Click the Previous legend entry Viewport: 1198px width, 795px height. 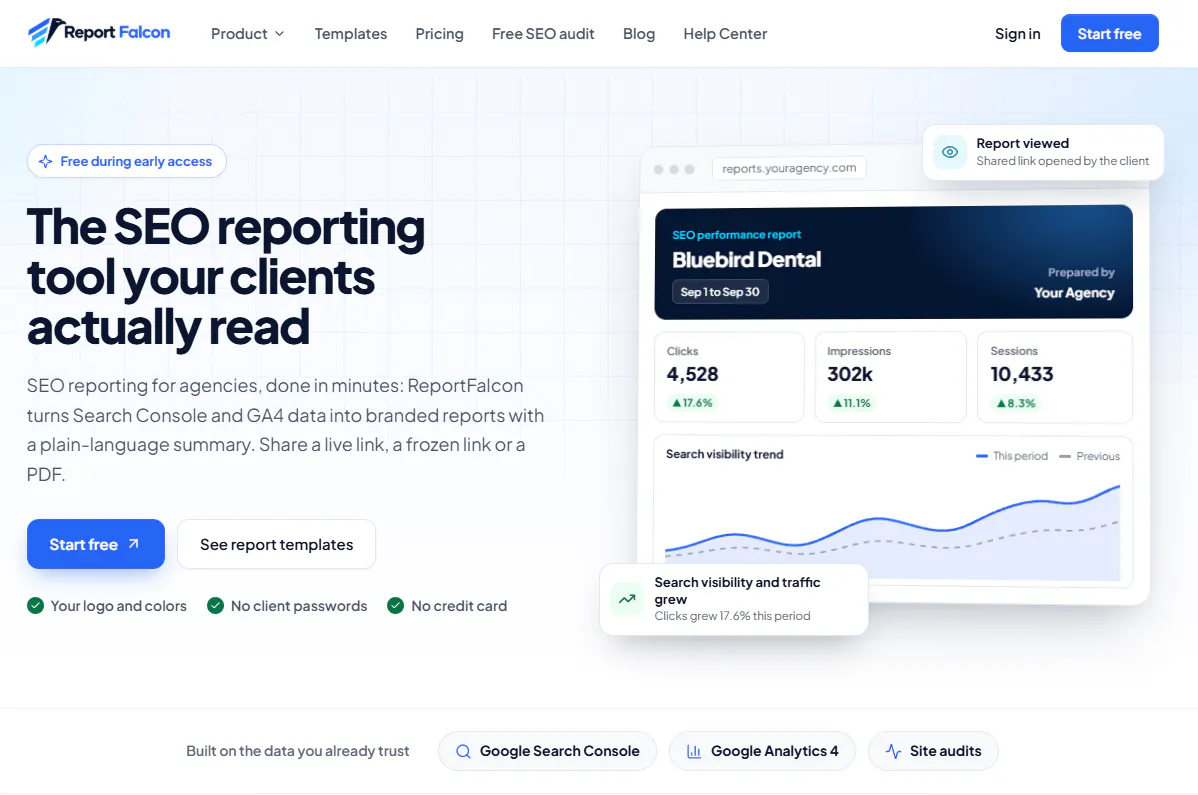coord(1090,456)
